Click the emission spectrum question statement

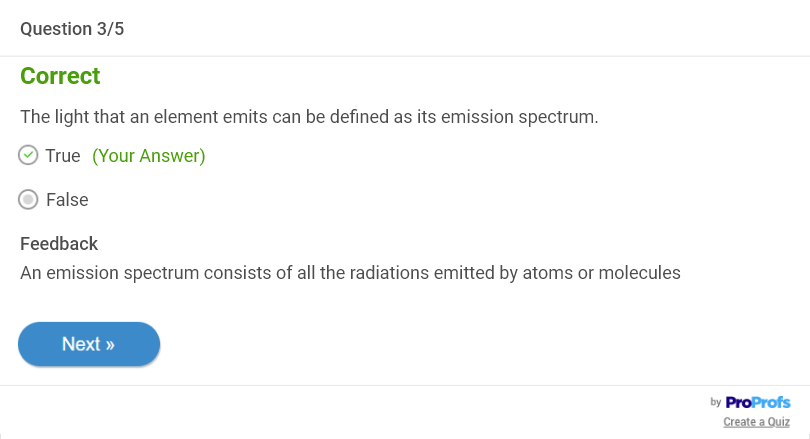309,117
